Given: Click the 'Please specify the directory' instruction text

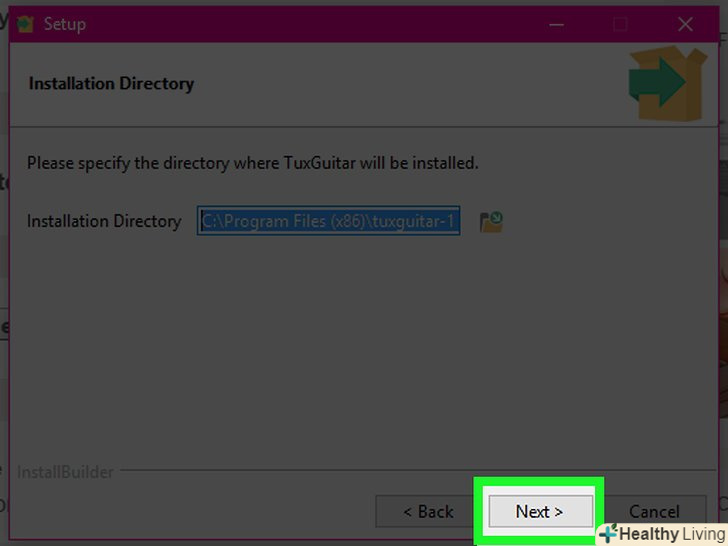Looking at the screenshot, I should click(253, 163).
